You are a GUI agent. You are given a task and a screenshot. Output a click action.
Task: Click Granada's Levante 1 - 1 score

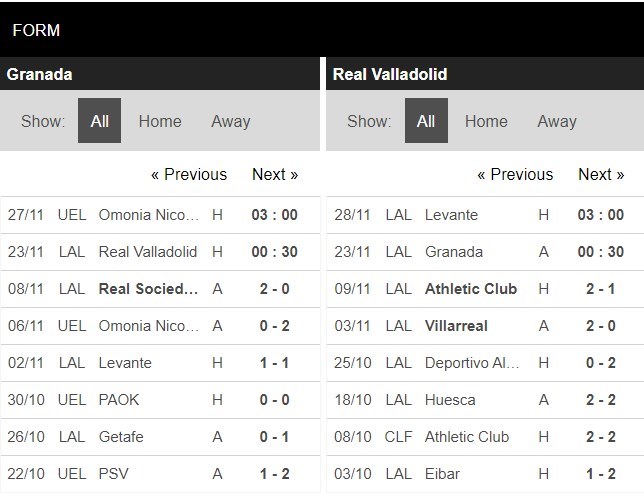[x=274, y=363]
